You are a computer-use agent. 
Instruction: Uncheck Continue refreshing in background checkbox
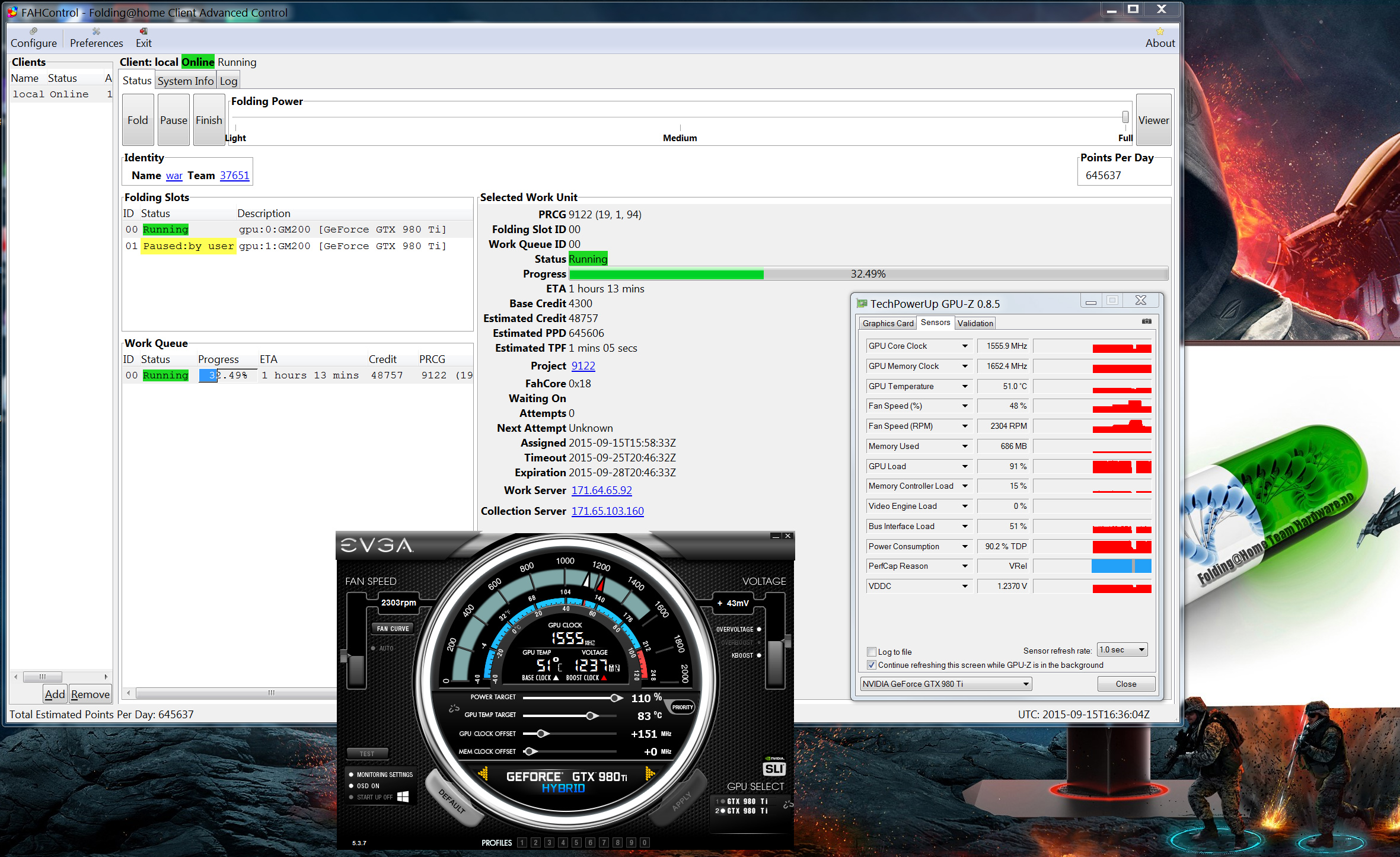[x=872, y=665]
